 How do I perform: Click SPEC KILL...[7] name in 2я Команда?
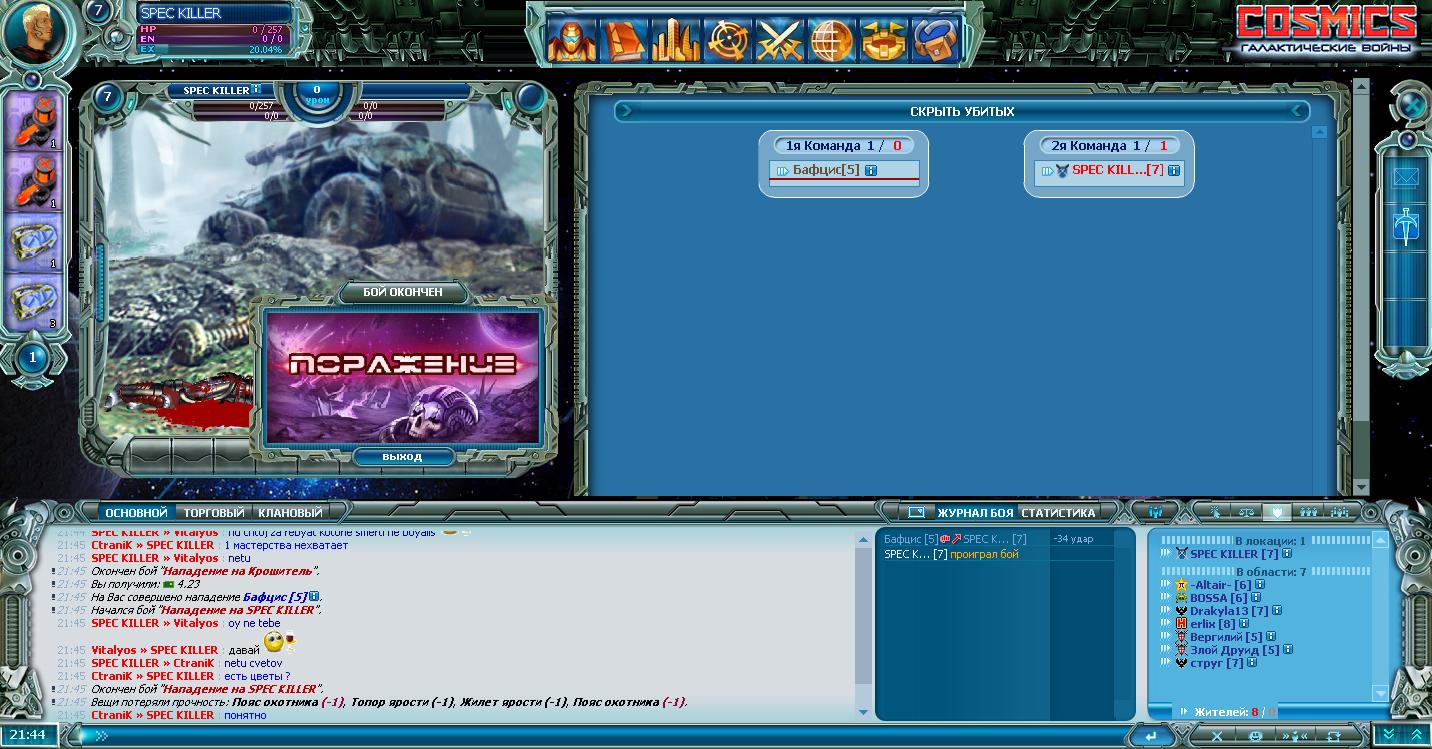[1117, 171]
